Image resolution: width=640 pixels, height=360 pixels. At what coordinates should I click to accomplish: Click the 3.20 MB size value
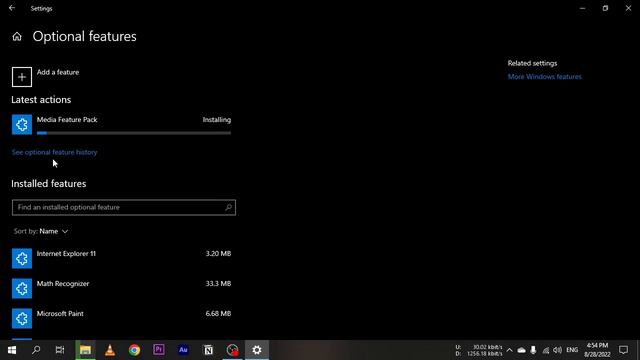[218, 253]
